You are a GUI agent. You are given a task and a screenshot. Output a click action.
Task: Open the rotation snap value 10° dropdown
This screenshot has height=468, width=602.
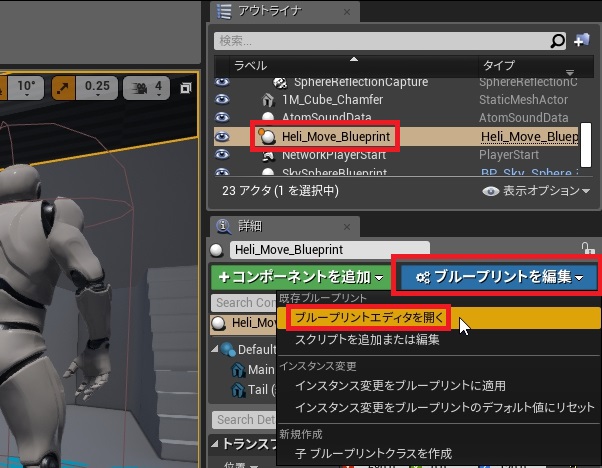point(26,88)
